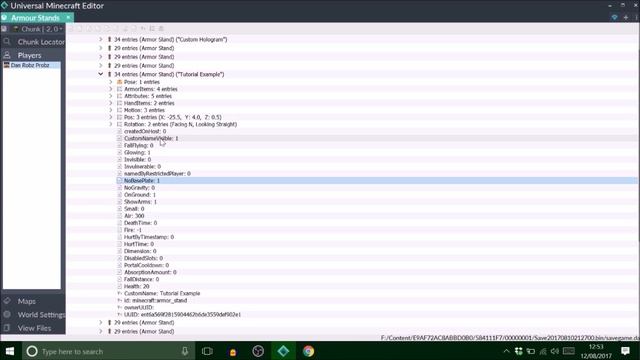640x360 pixels.
Task: Expand the Attributes: 5 entries node
Action: [x=111, y=96]
